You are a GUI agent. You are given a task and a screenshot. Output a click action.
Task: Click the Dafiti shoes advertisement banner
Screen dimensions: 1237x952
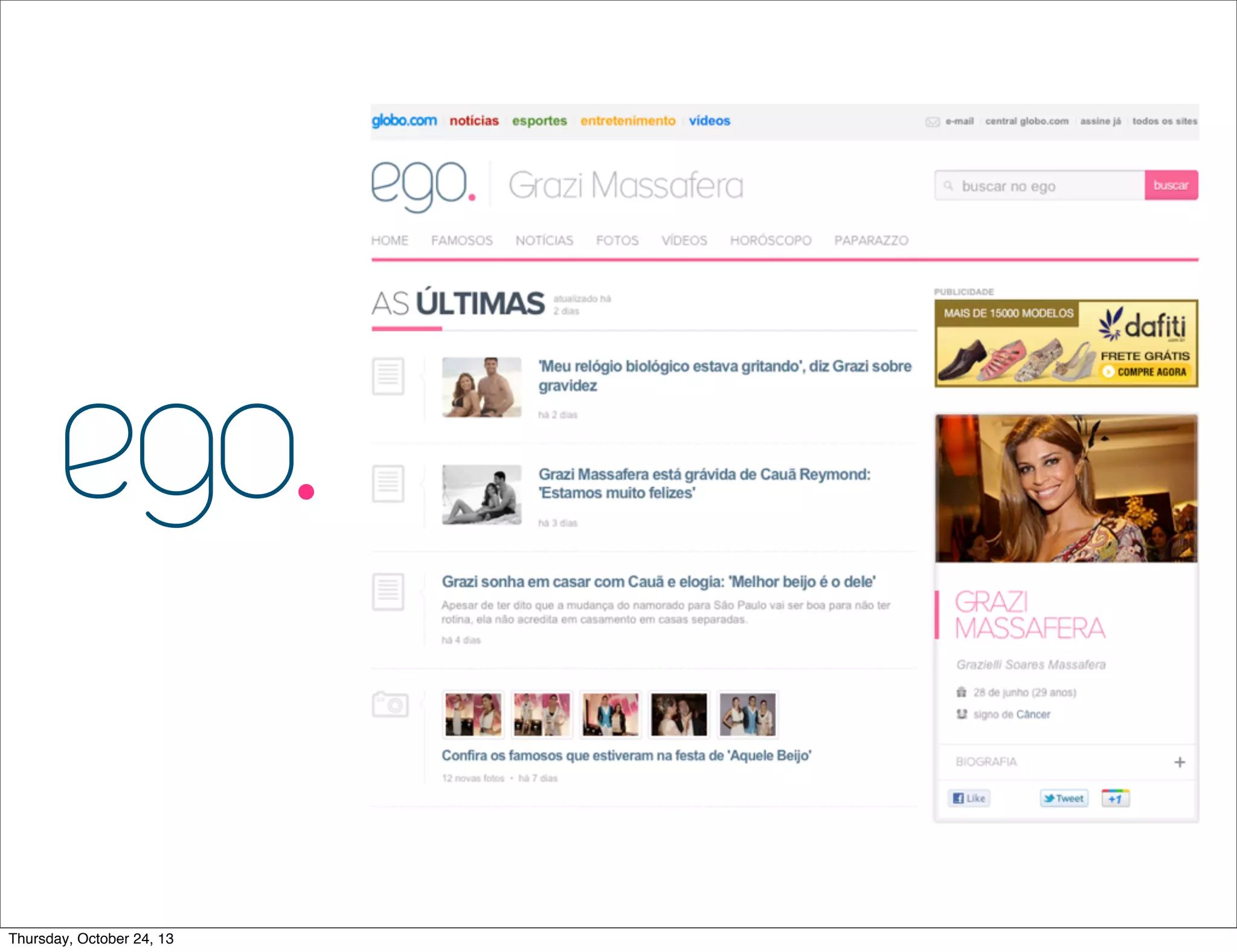point(1066,343)
